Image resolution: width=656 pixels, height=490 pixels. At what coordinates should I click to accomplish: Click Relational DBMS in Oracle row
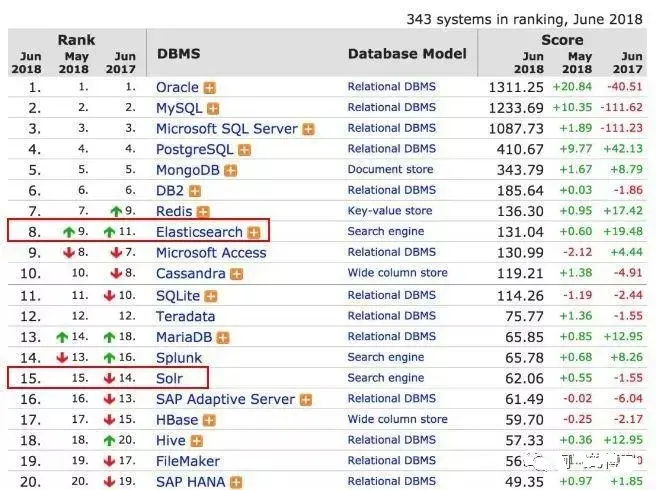point(392,87)
